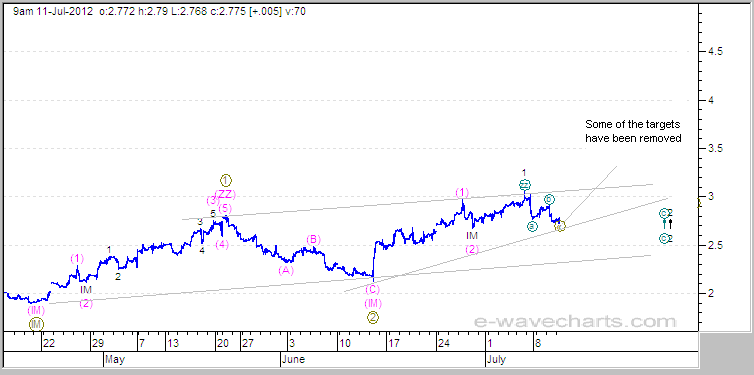Click the 24 date axis label
The image size is (754, 375).
[444, 343]
